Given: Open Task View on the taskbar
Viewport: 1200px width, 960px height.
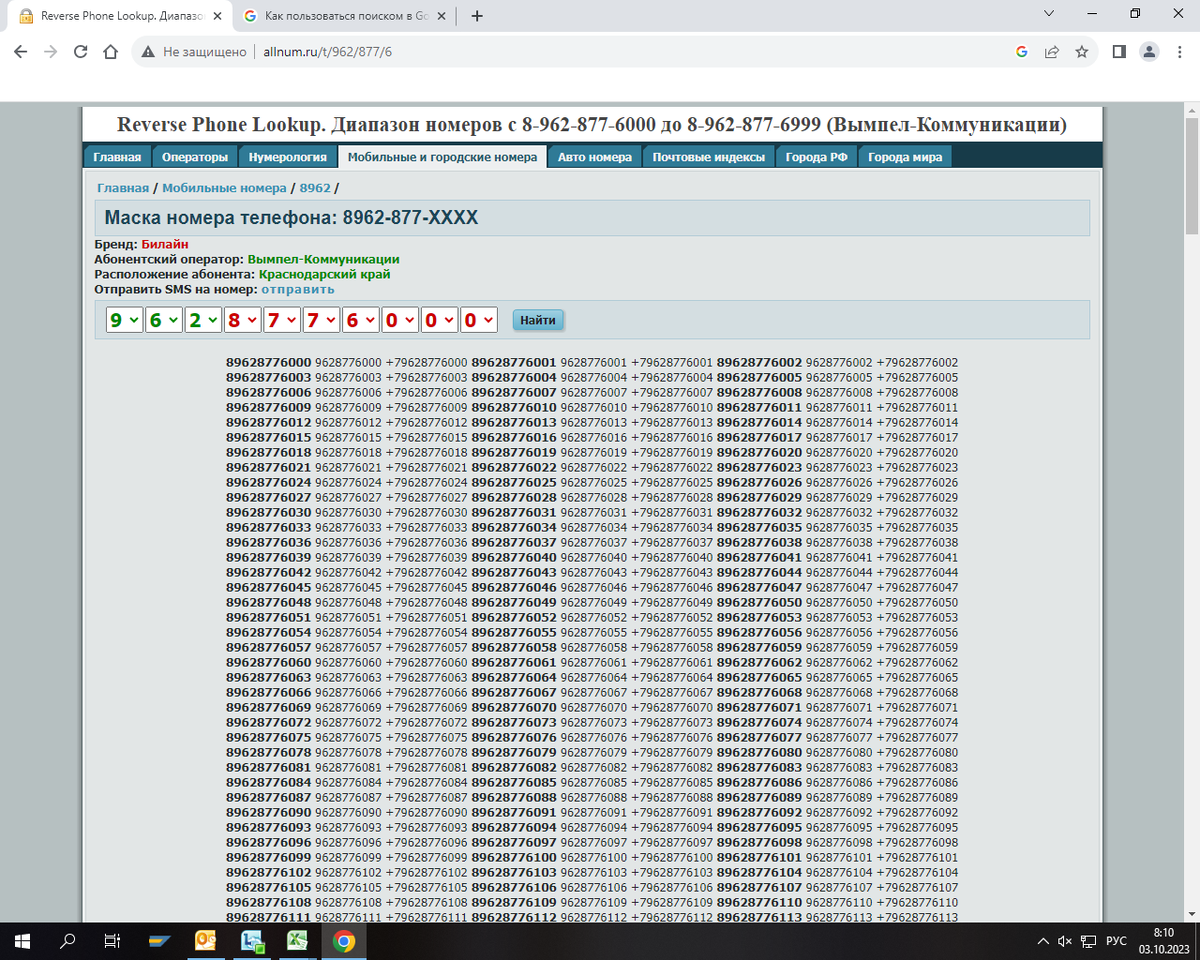Looking at the screenshot, I should [113, 941].
